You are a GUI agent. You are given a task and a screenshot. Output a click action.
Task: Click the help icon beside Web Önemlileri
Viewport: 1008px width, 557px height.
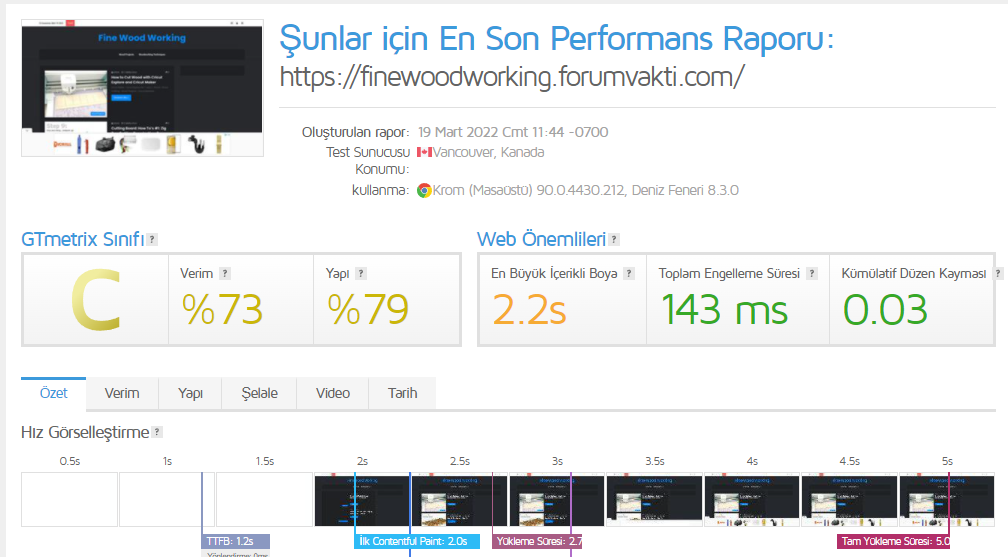614,239
